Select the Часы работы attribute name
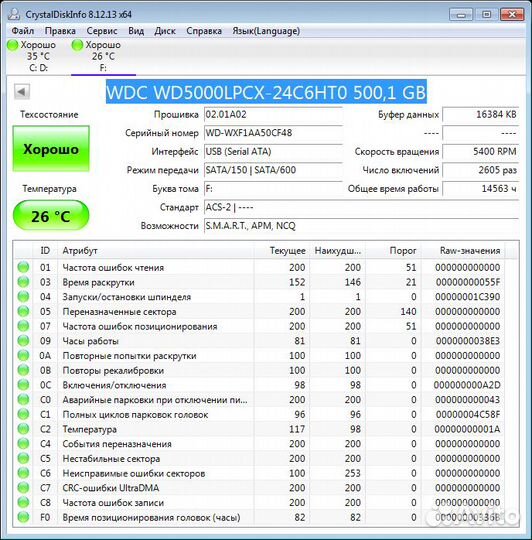 point(91,341)
